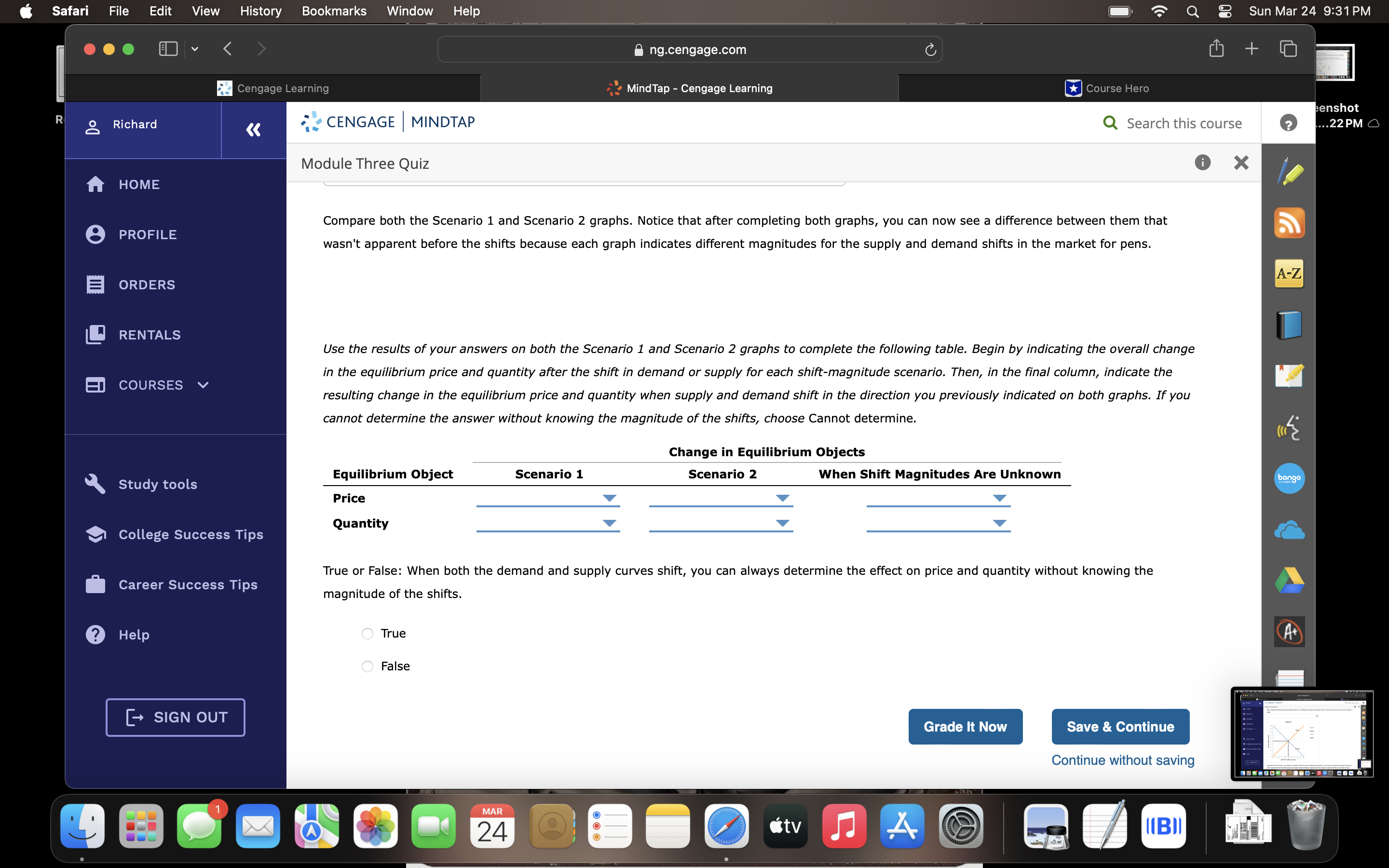Select the True radio button
The height and width of the screenshot is (868, 1389).
[x=368, y=633]
